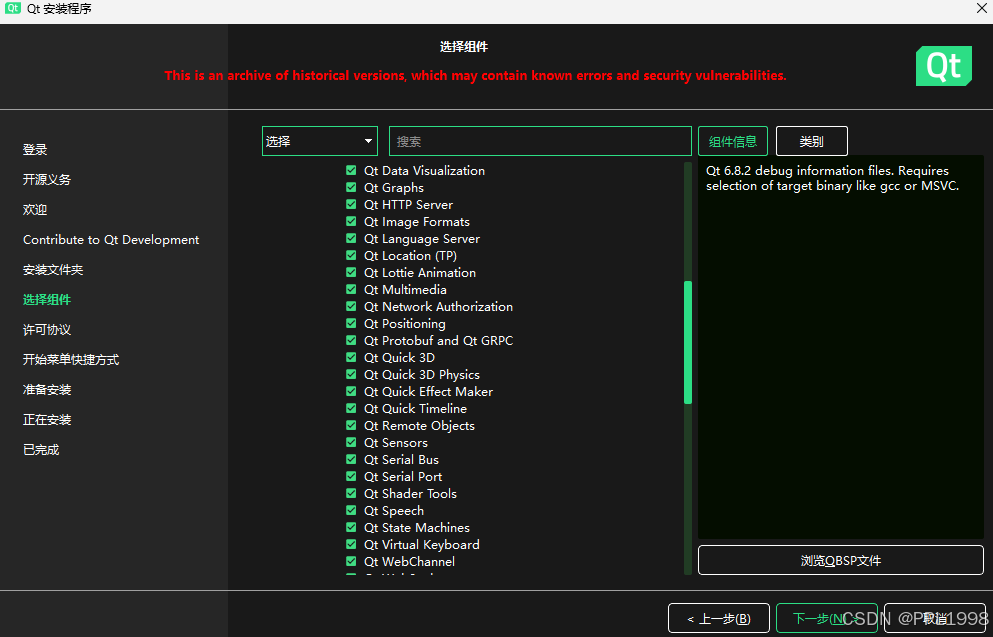Close the Qt installer window
The image size is (993, 637).
pos(982,8)
